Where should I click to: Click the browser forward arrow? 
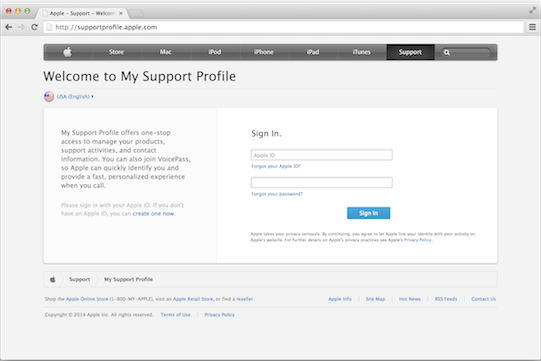tap(21, 27)
